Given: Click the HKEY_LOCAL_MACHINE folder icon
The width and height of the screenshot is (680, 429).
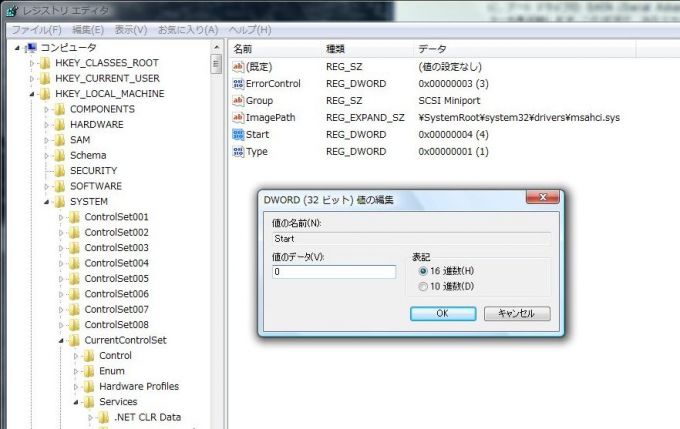Looking at the screenshot, I should click(45, 94).
